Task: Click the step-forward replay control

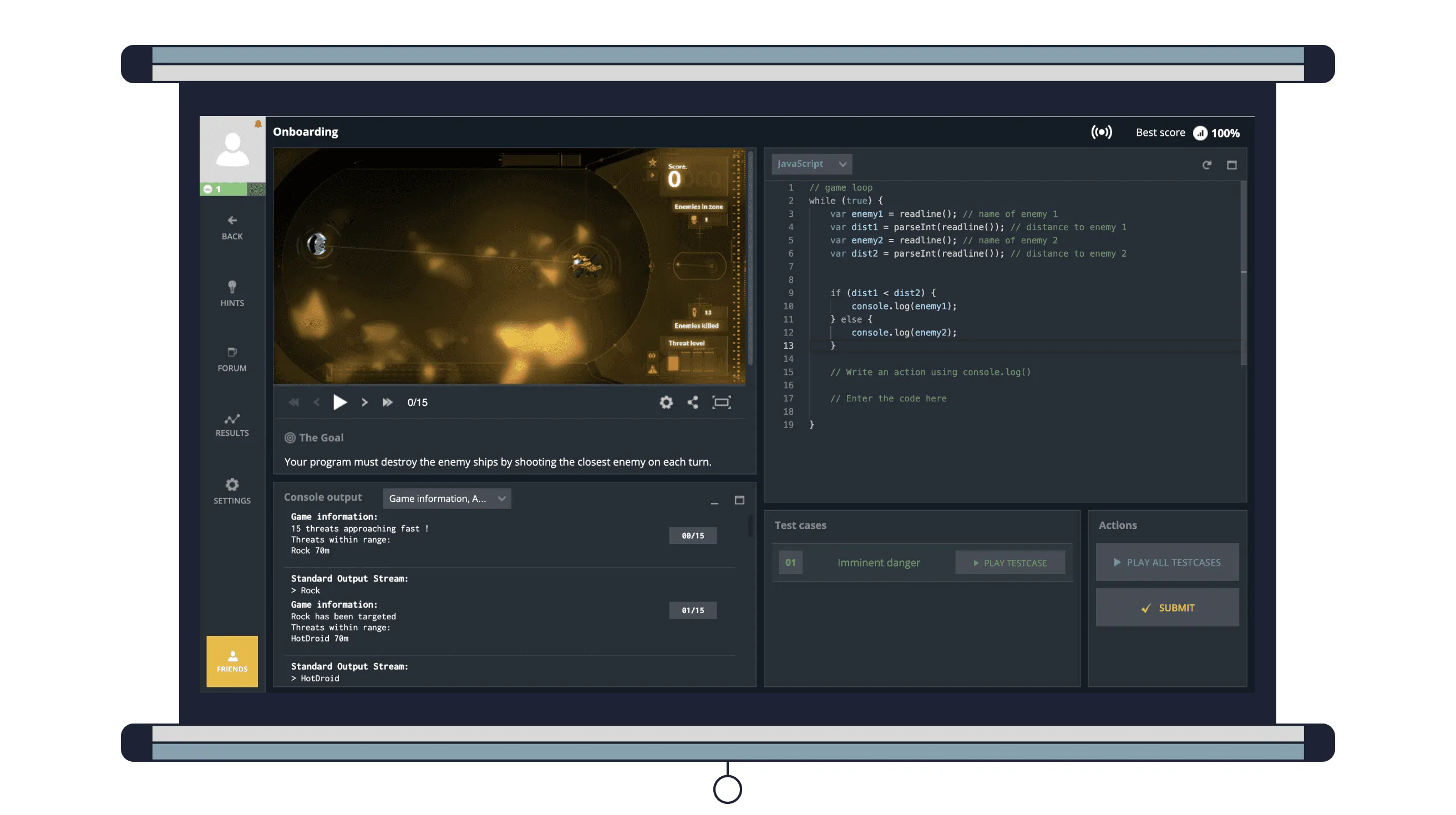Action: coord(365,402)
